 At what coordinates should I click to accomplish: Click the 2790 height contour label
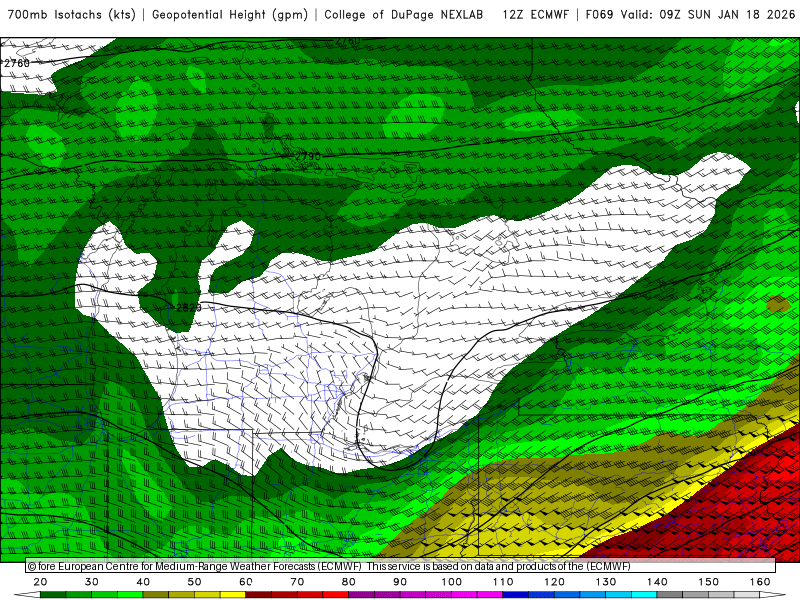click(308, 156)
